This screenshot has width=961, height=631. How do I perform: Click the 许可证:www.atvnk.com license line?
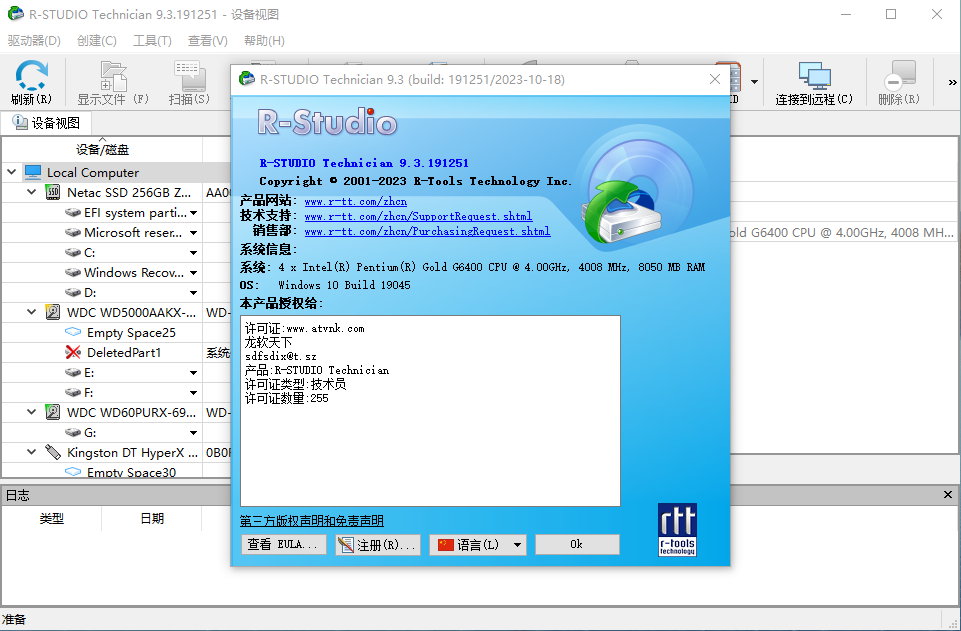305,328
